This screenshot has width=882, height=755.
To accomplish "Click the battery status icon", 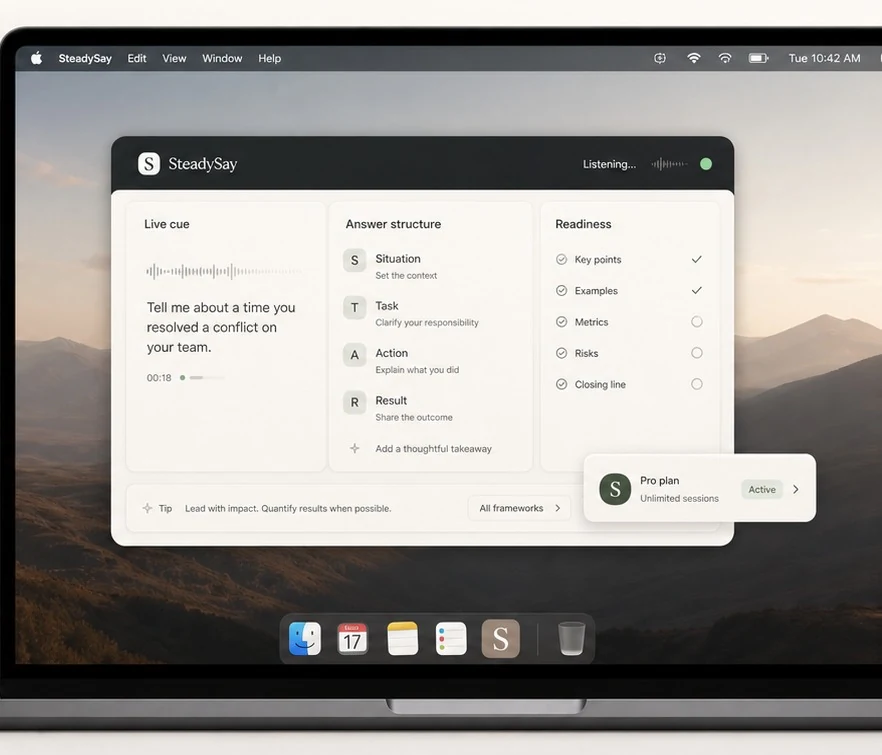I will tap(758, 58).
